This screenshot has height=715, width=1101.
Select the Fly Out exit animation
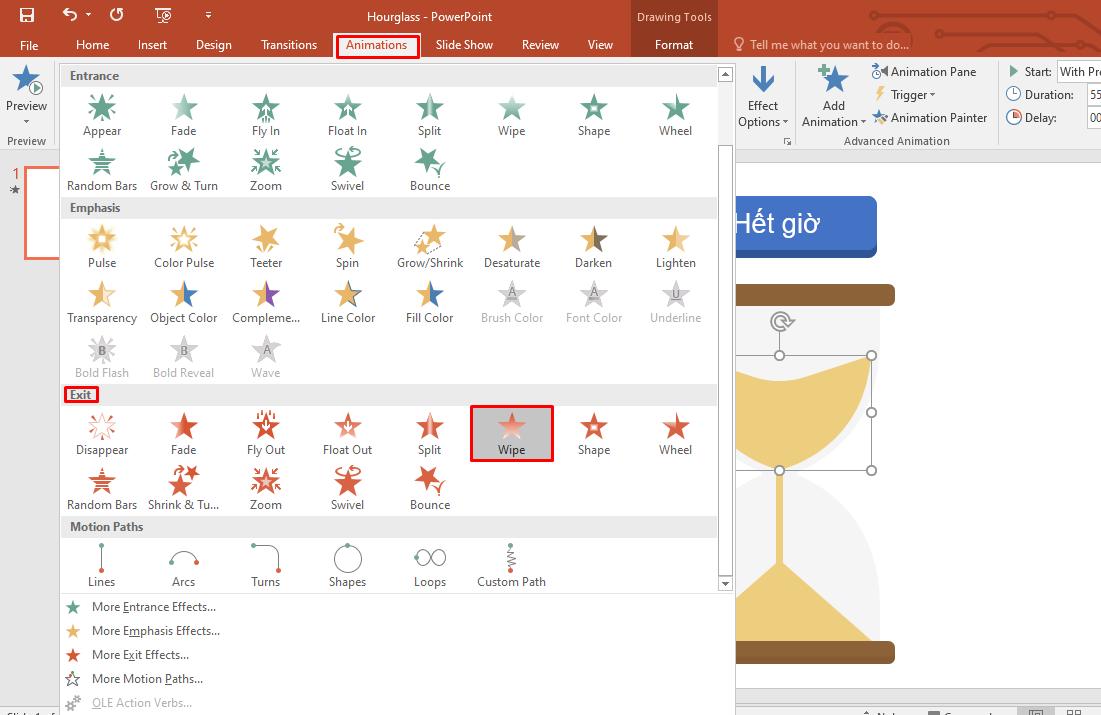(x=265, y=434)
